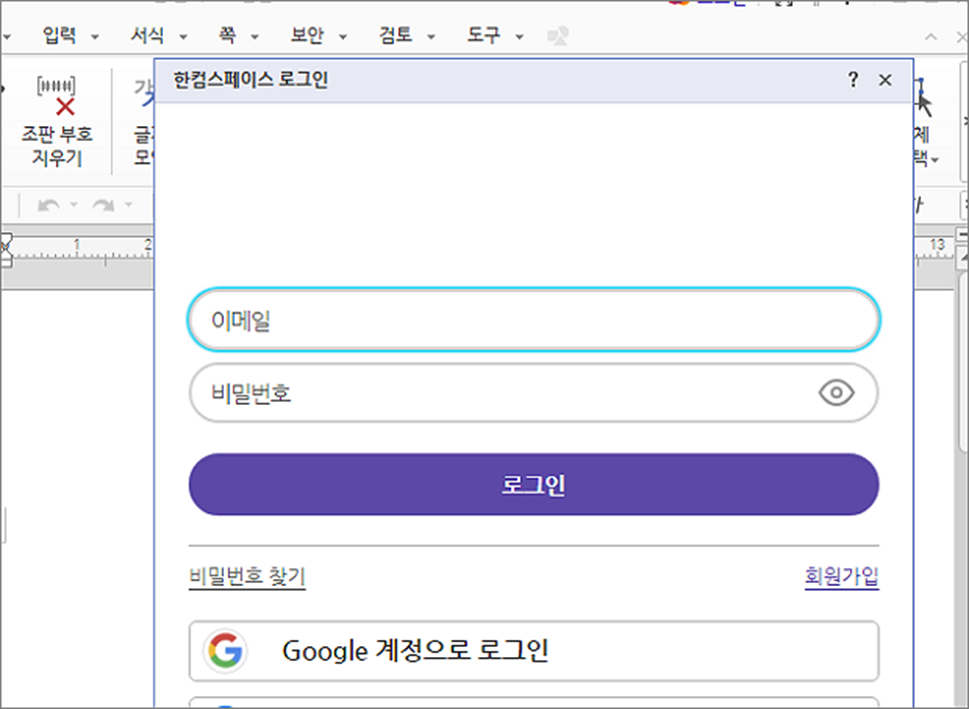Click the grayed icon after 도구 menu
This screenshot has width=969, height=709.
[x=558, y=36]
